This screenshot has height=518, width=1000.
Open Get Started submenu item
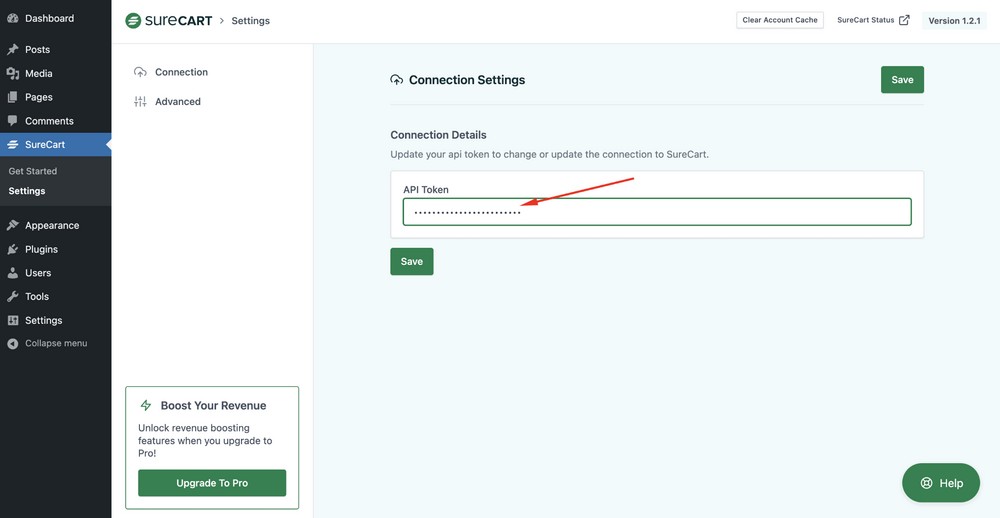(33, 171)
